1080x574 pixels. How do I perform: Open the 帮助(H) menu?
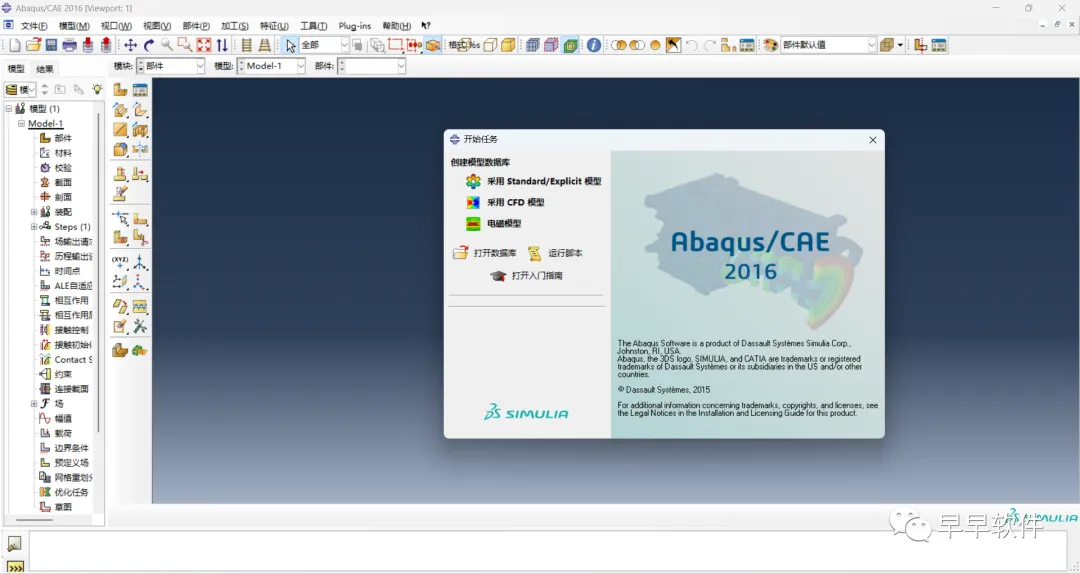coord(397,26)
